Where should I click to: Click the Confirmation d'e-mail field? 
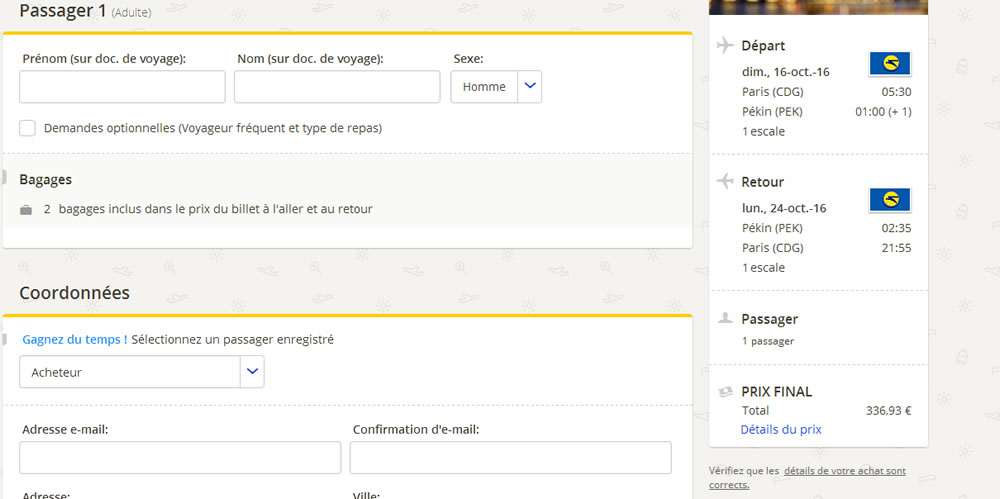point(510,458)
